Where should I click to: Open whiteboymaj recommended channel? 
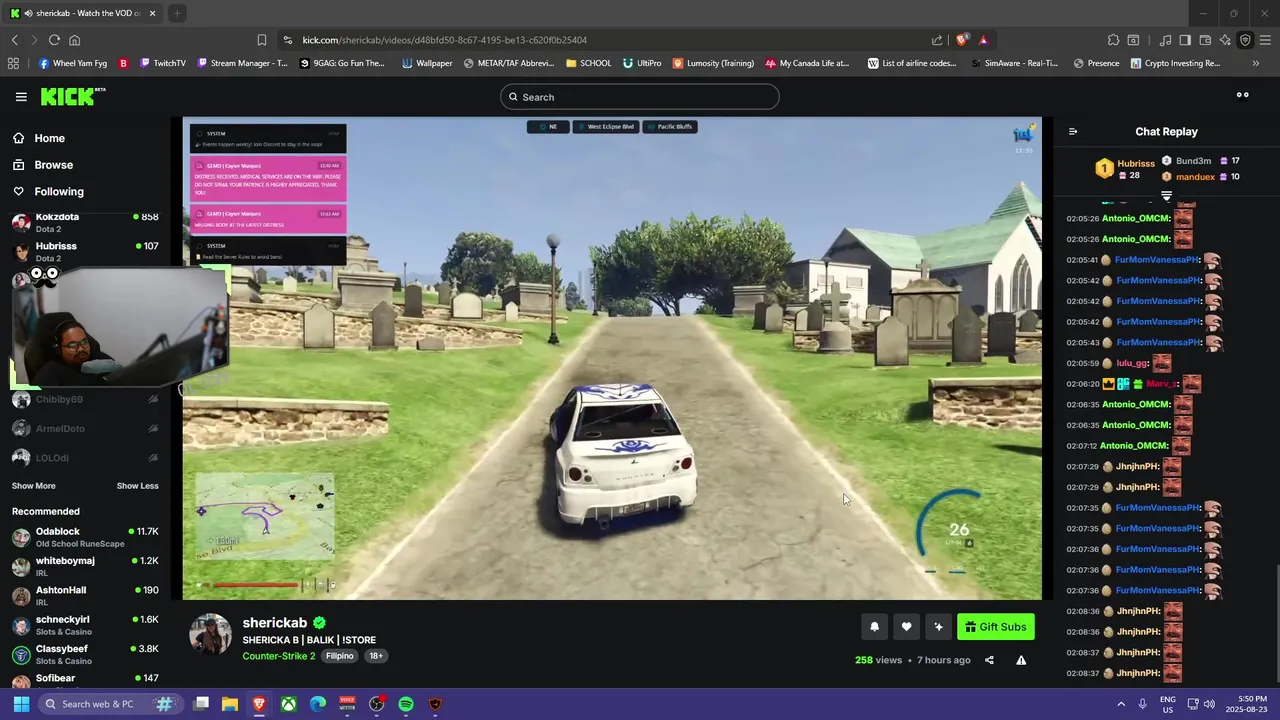(85, 567)
